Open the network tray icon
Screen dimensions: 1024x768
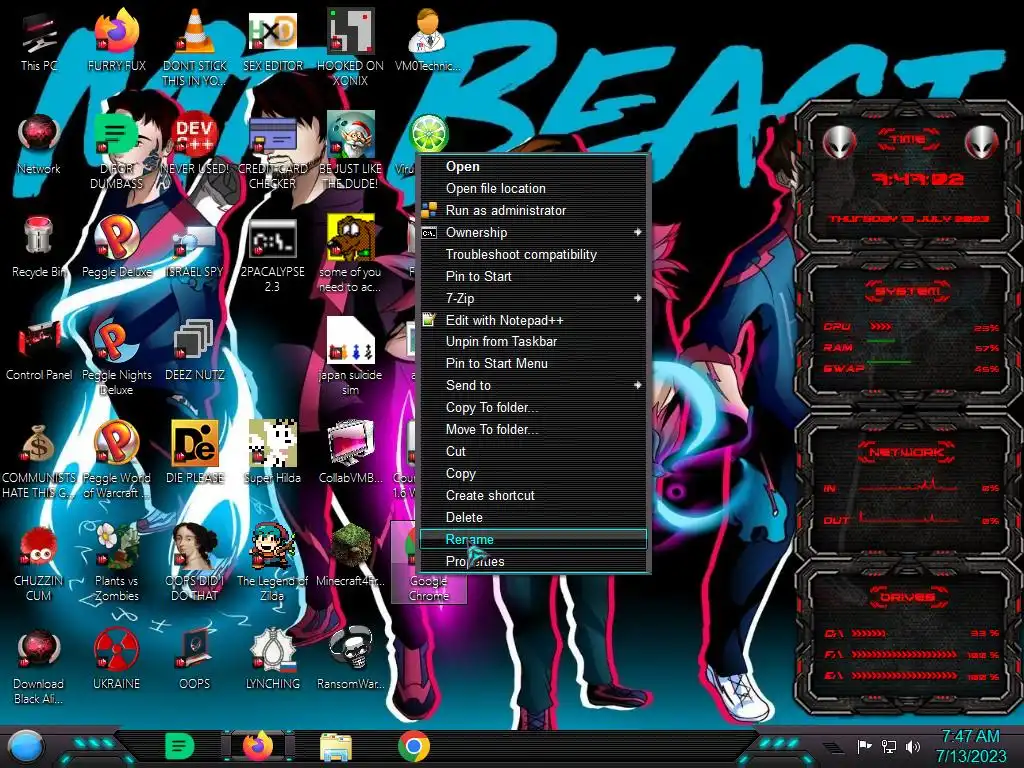pos(889,746)
